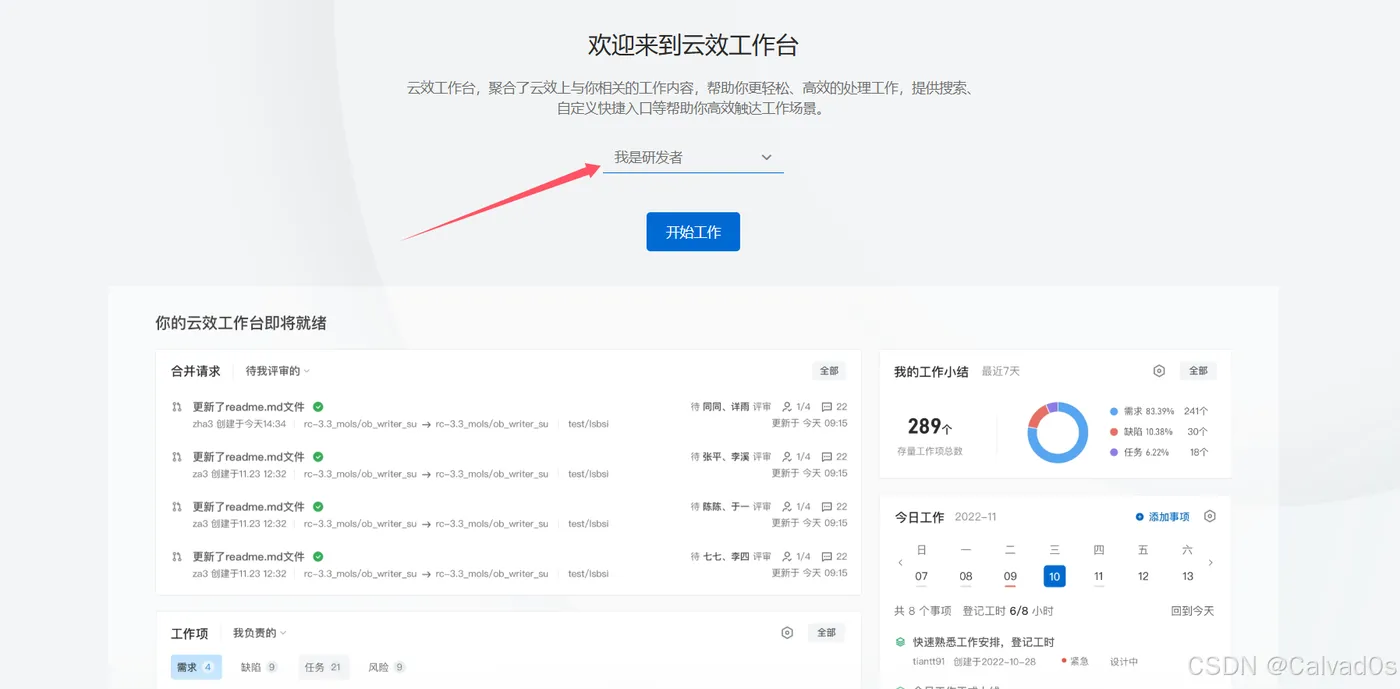Click green check icon in 七七、李四 row
The image size is (1400, 689).
click(318, 557)
